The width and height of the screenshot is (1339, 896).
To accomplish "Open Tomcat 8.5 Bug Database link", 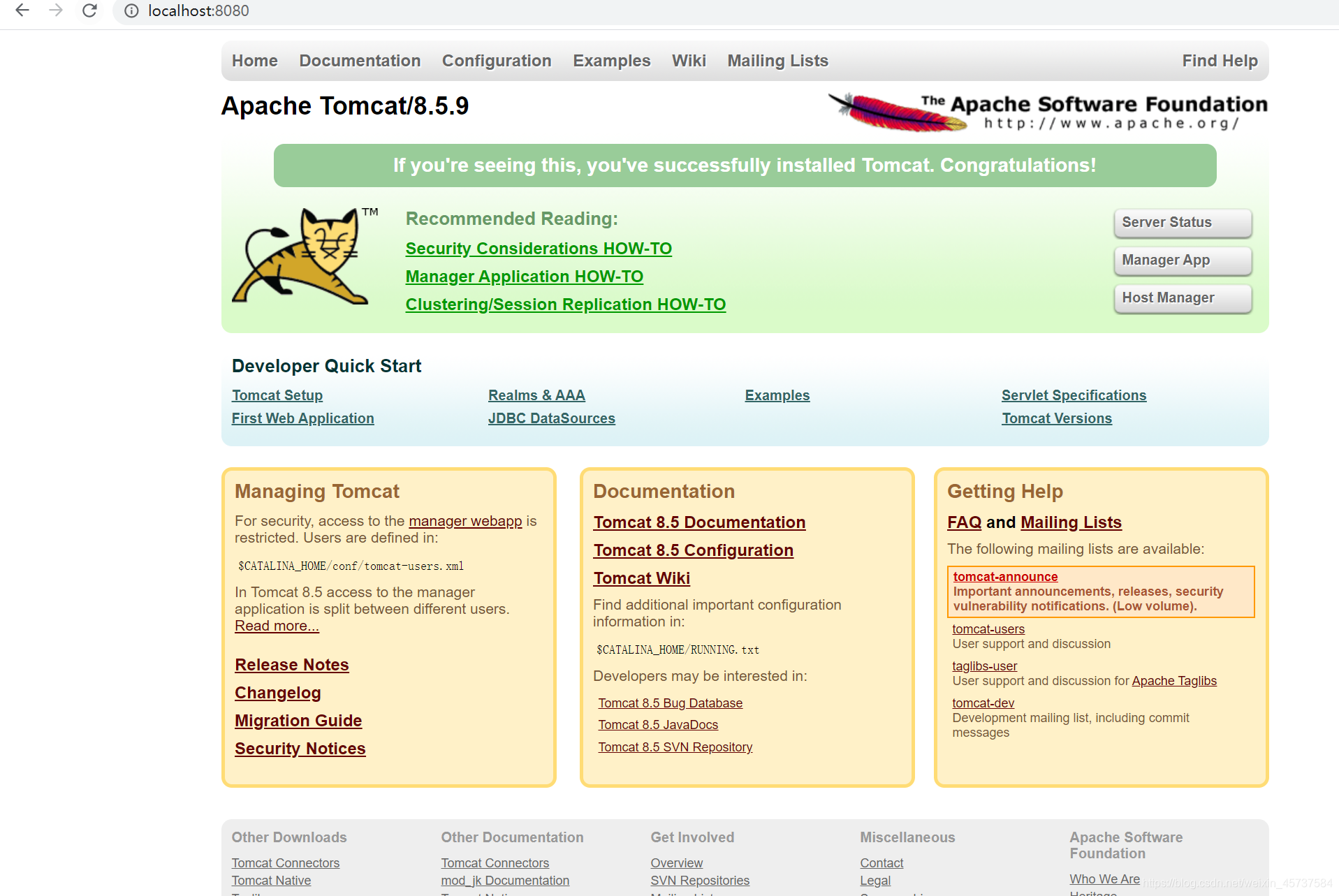I will pos(670,703).
